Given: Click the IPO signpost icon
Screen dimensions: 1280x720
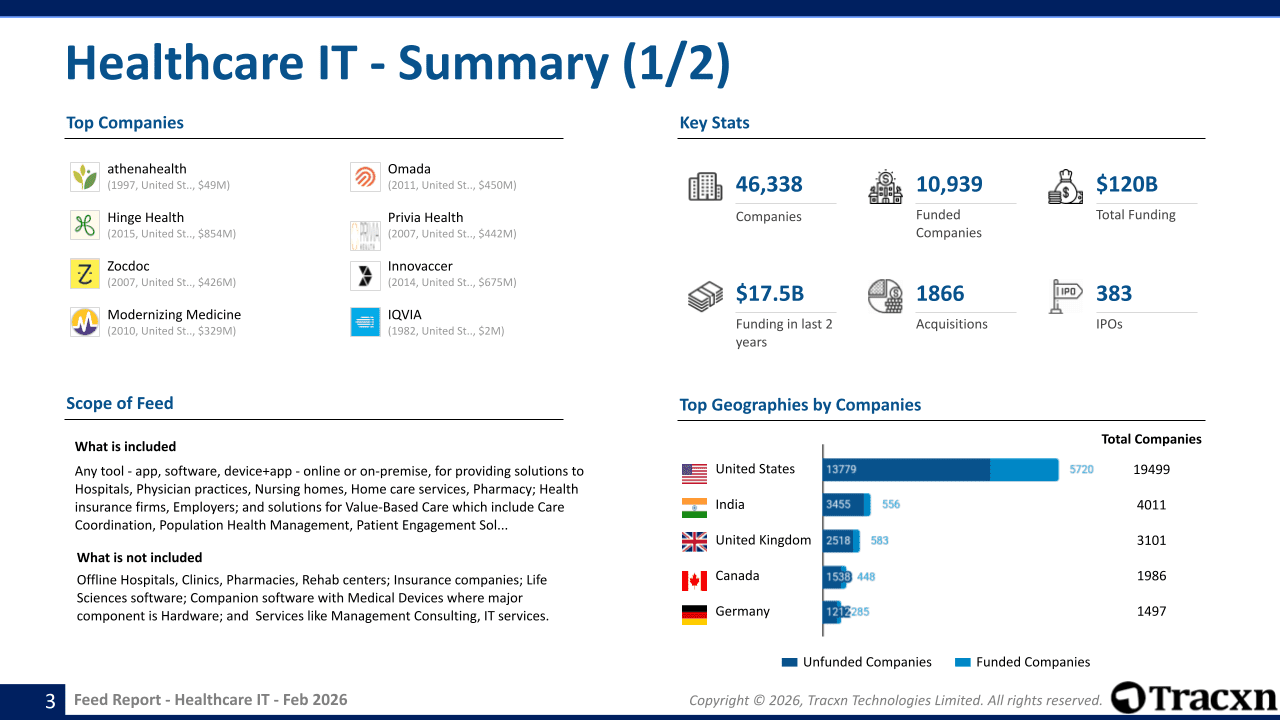Looking at the screenshot, I should [1065, 296].
